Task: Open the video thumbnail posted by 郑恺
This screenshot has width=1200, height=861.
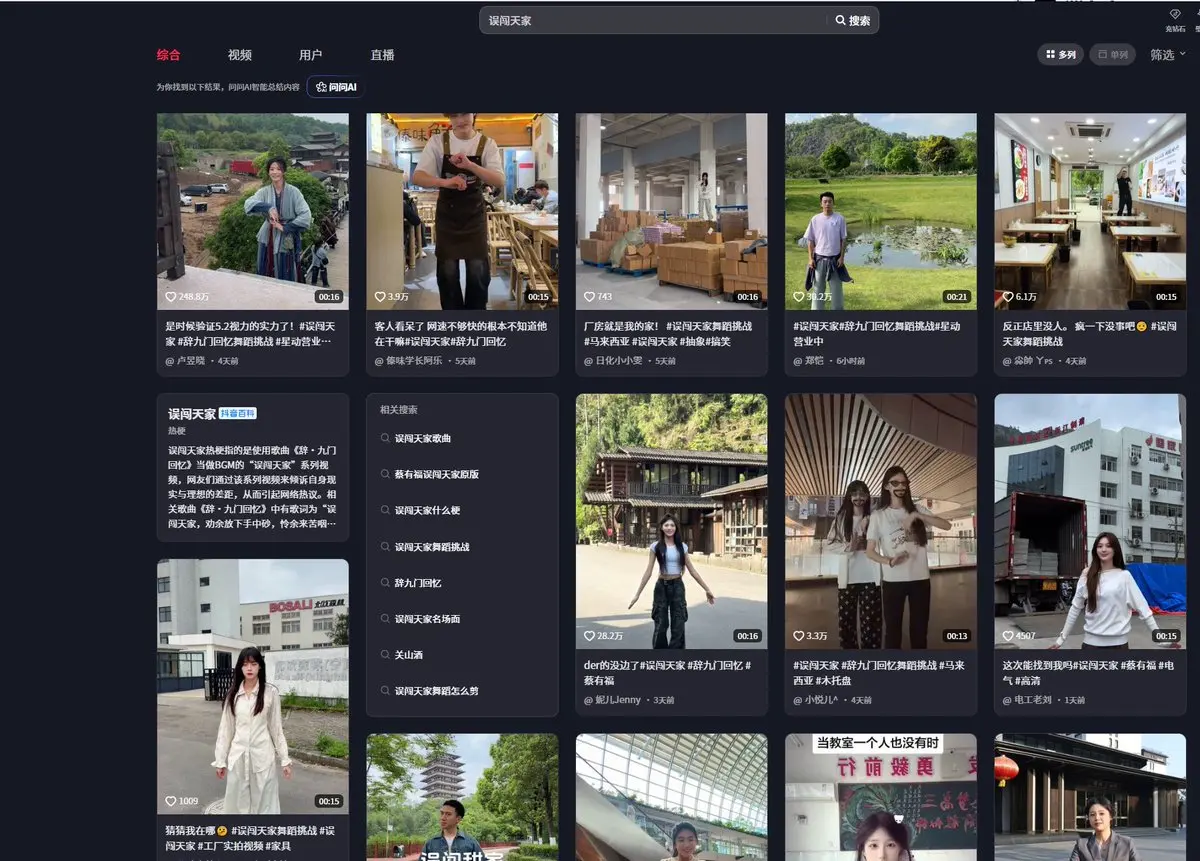Action: [881, 211]
